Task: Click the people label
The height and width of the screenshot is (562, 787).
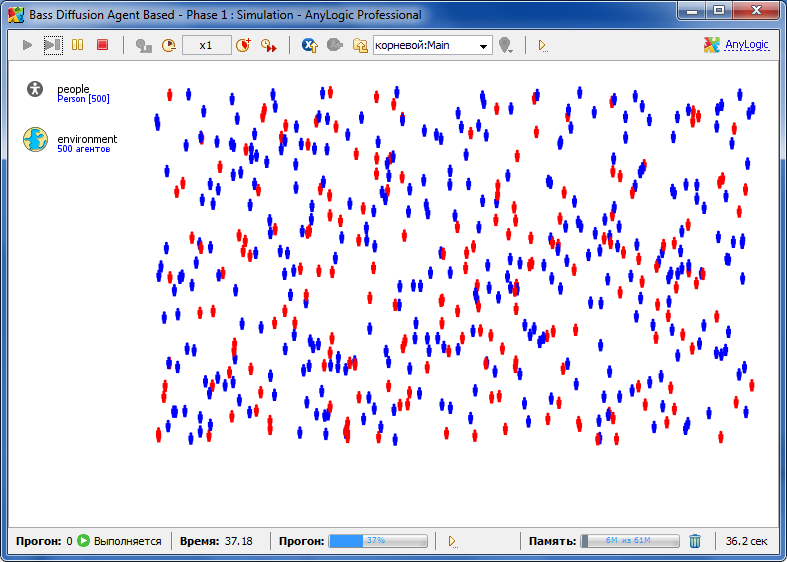Action: pyautogui.click(x=73, y=89)
